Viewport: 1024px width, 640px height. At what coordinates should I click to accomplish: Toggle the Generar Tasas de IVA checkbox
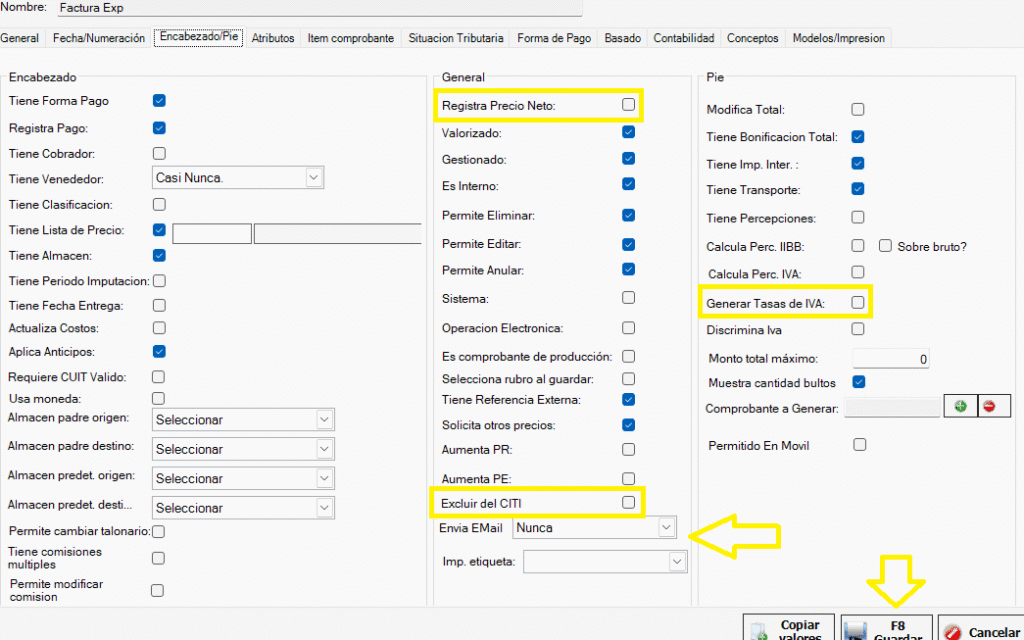click(858, 301)
